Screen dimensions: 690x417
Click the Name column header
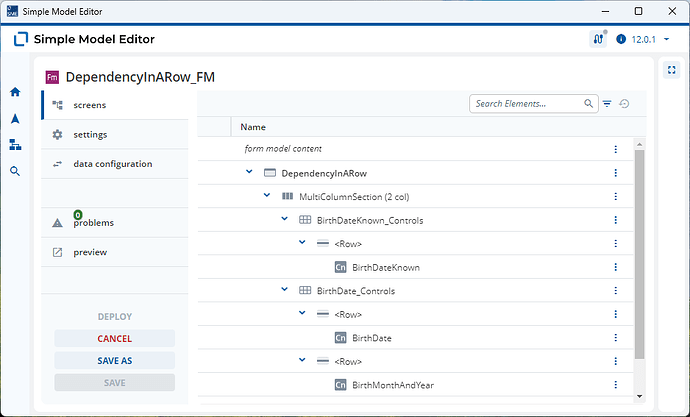[253, 127]
